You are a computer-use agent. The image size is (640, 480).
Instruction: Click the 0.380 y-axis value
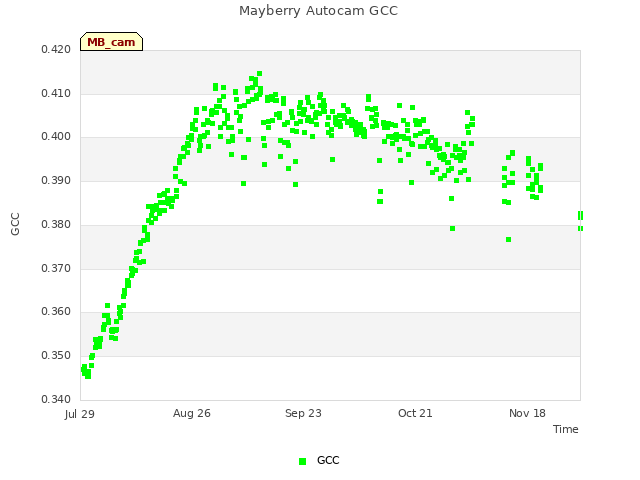tap(56, 224)
